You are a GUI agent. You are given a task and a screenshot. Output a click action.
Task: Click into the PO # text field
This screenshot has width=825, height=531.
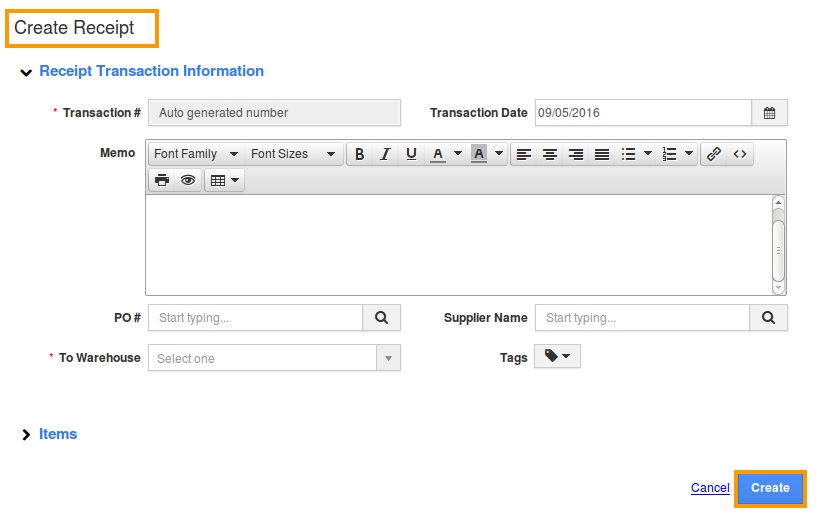click(256, 317)
